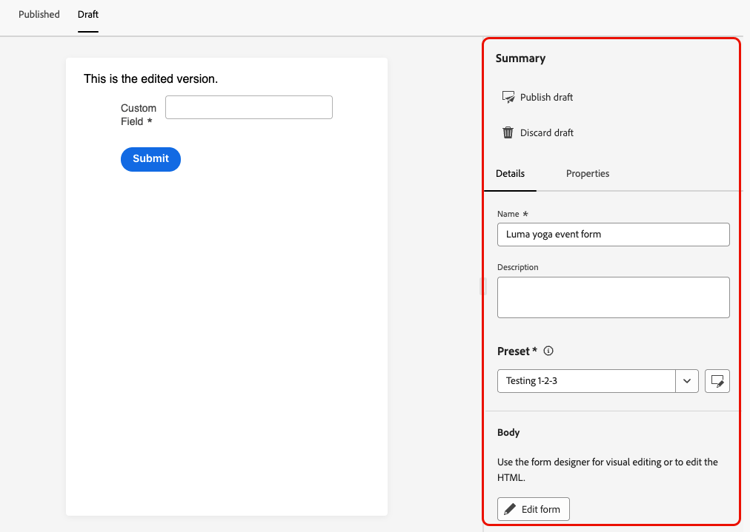Open the Details tab
This screenshot has height=532, width=750.
click(x=510, y=174)
